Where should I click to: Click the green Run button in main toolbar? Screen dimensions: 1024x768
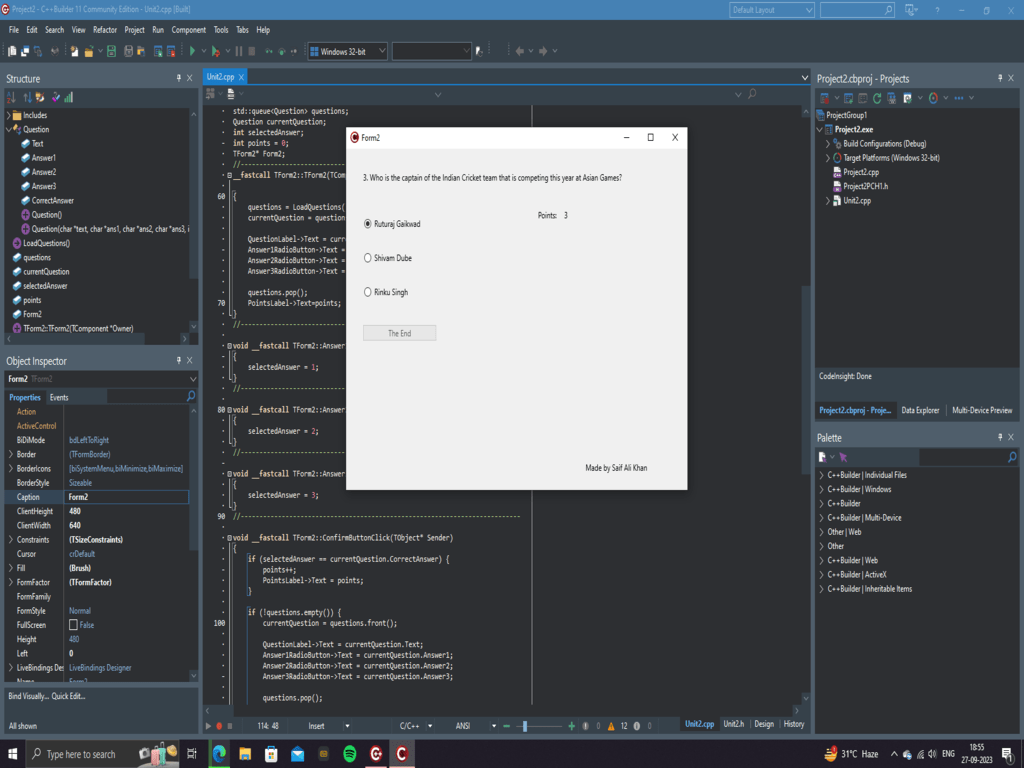click(193, 51)
